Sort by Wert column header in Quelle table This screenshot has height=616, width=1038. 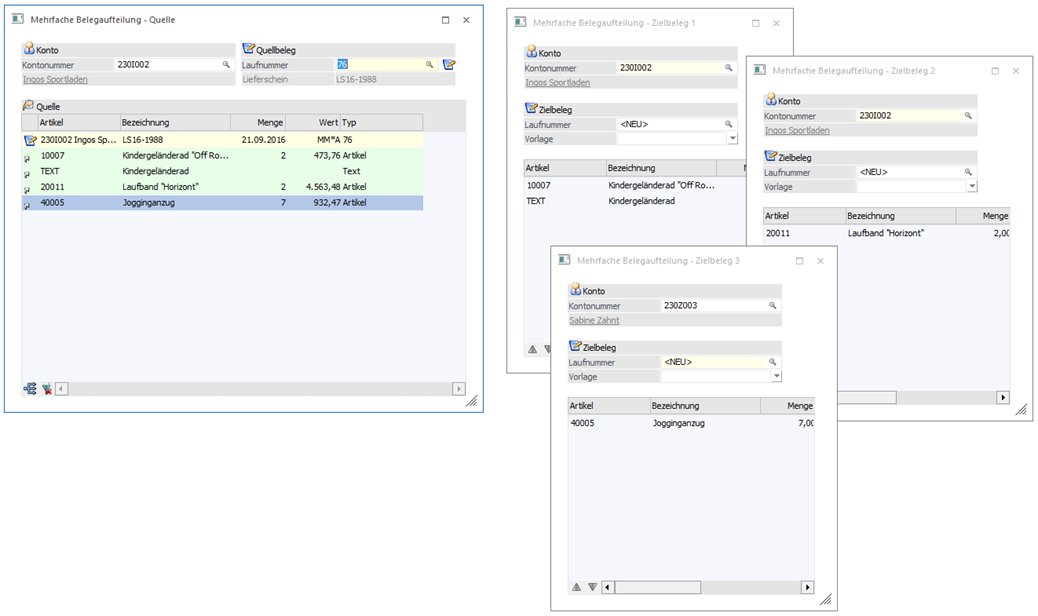coord(312,122)
